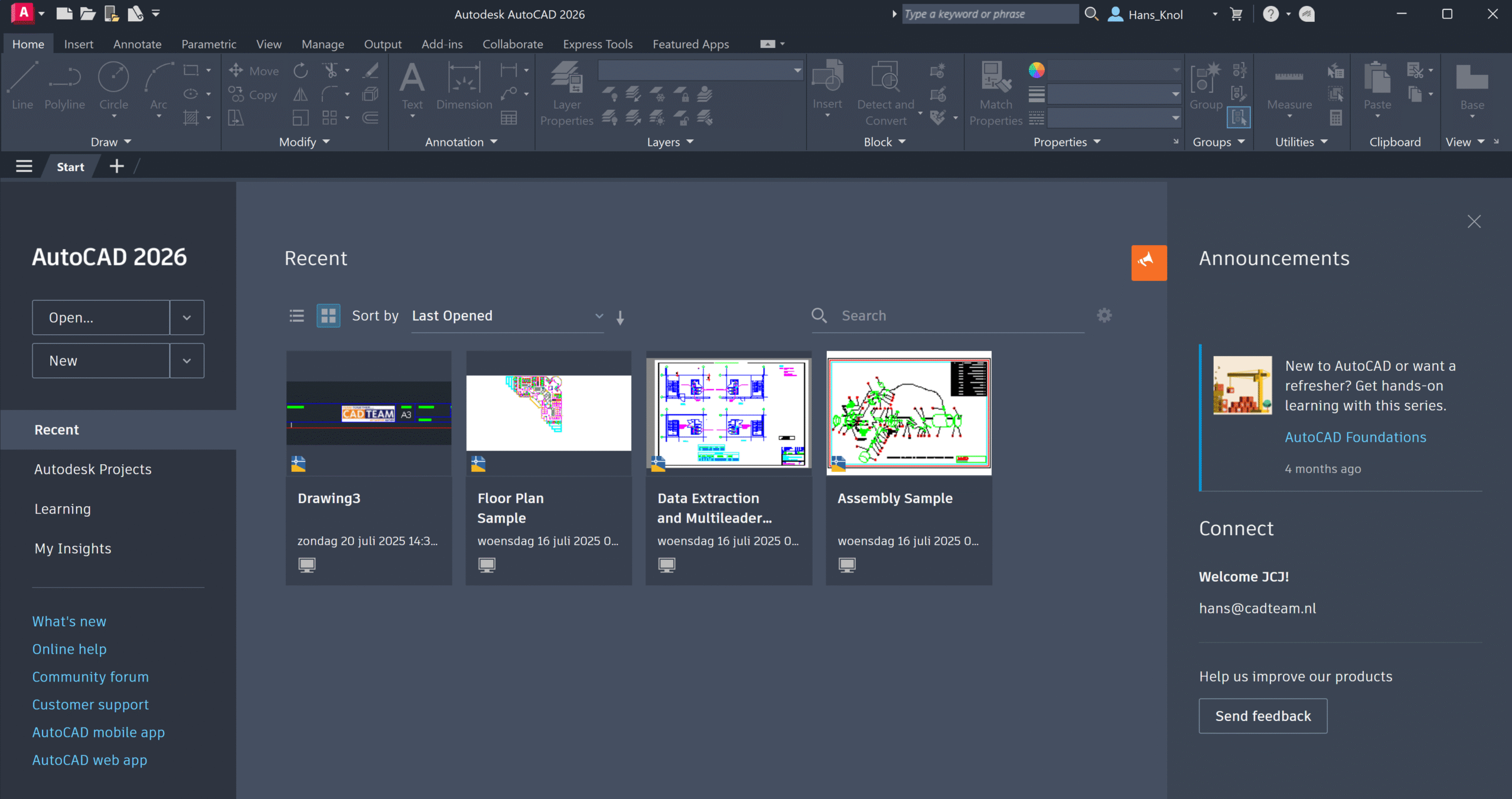The height and width of the screenshot is (799, 1512).
Task: Click the Open folder icon in Quick Access toolbar
Action: point(87,14)
